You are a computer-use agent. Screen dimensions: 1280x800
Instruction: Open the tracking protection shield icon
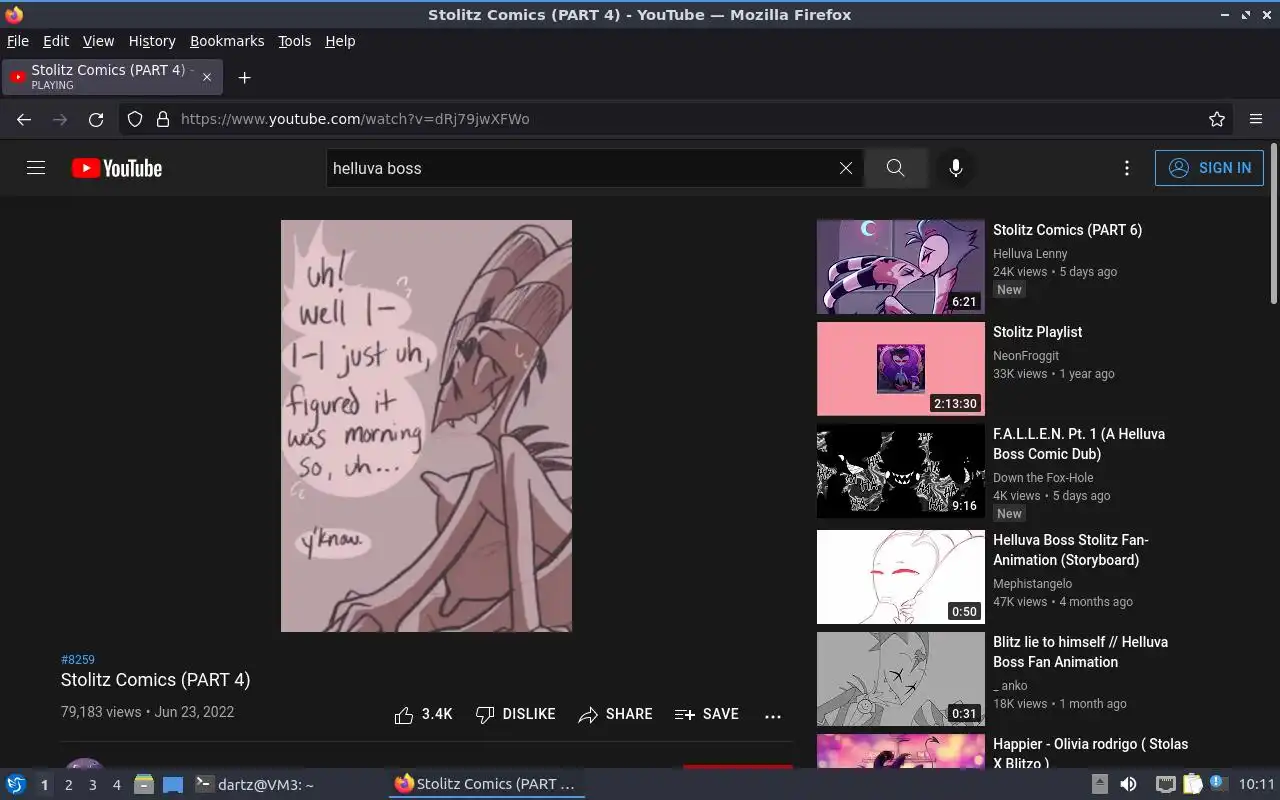click(135, 119)
